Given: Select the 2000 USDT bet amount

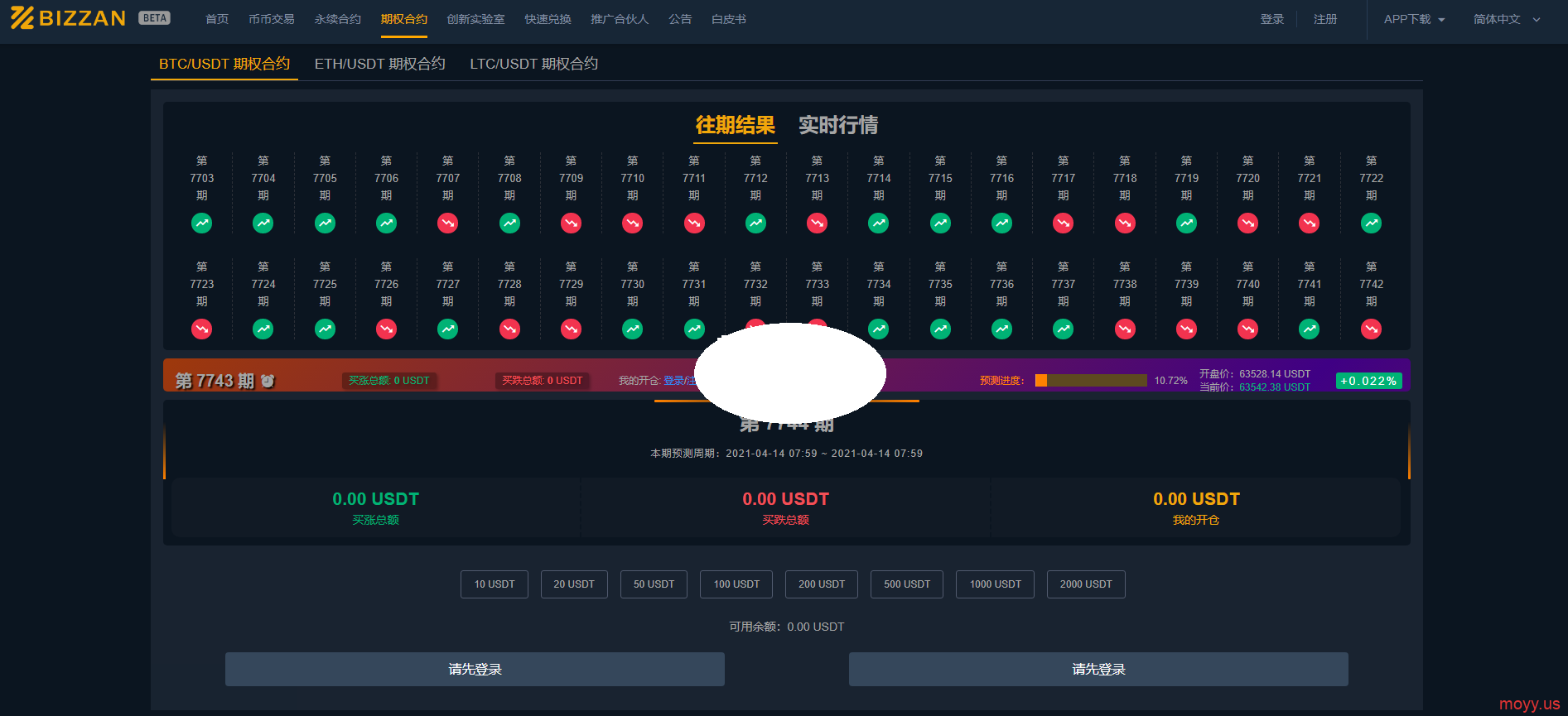Looking at the screenshot, I should tap(1085, 584).
